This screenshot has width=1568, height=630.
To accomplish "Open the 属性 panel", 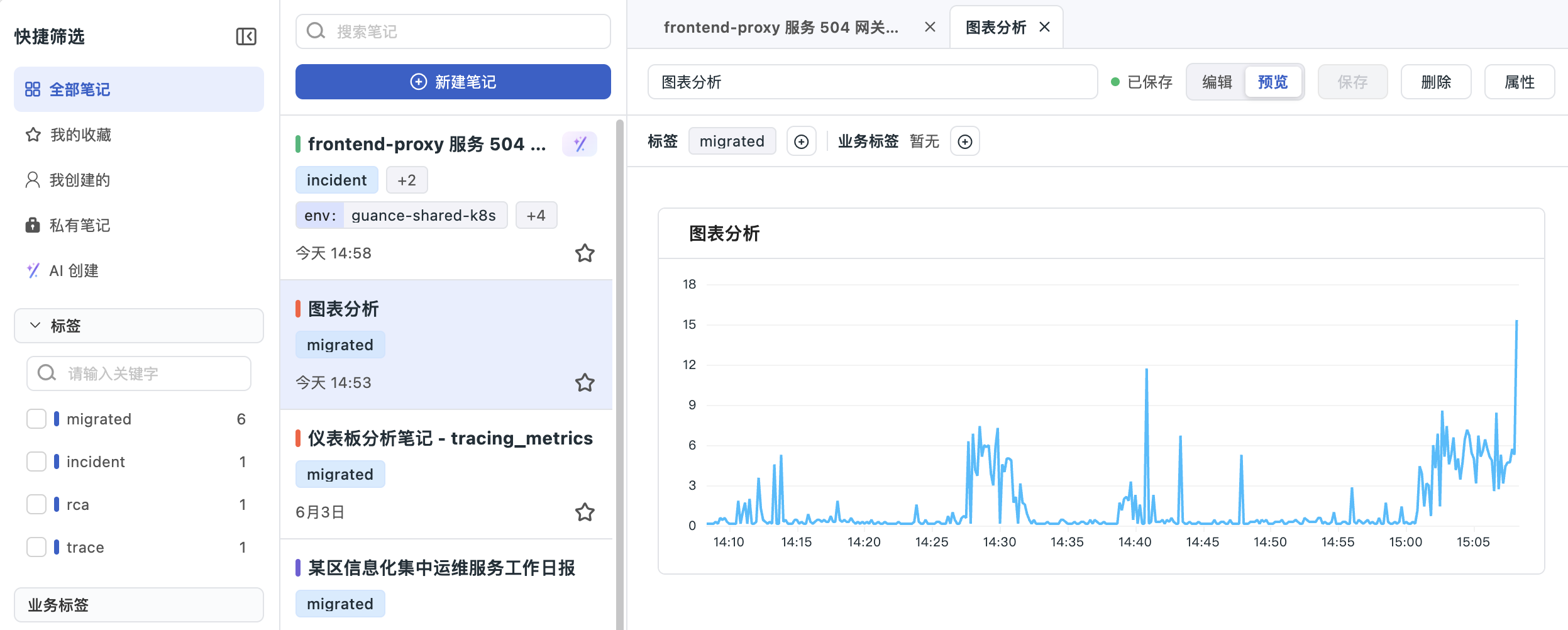I will 1520,82.
